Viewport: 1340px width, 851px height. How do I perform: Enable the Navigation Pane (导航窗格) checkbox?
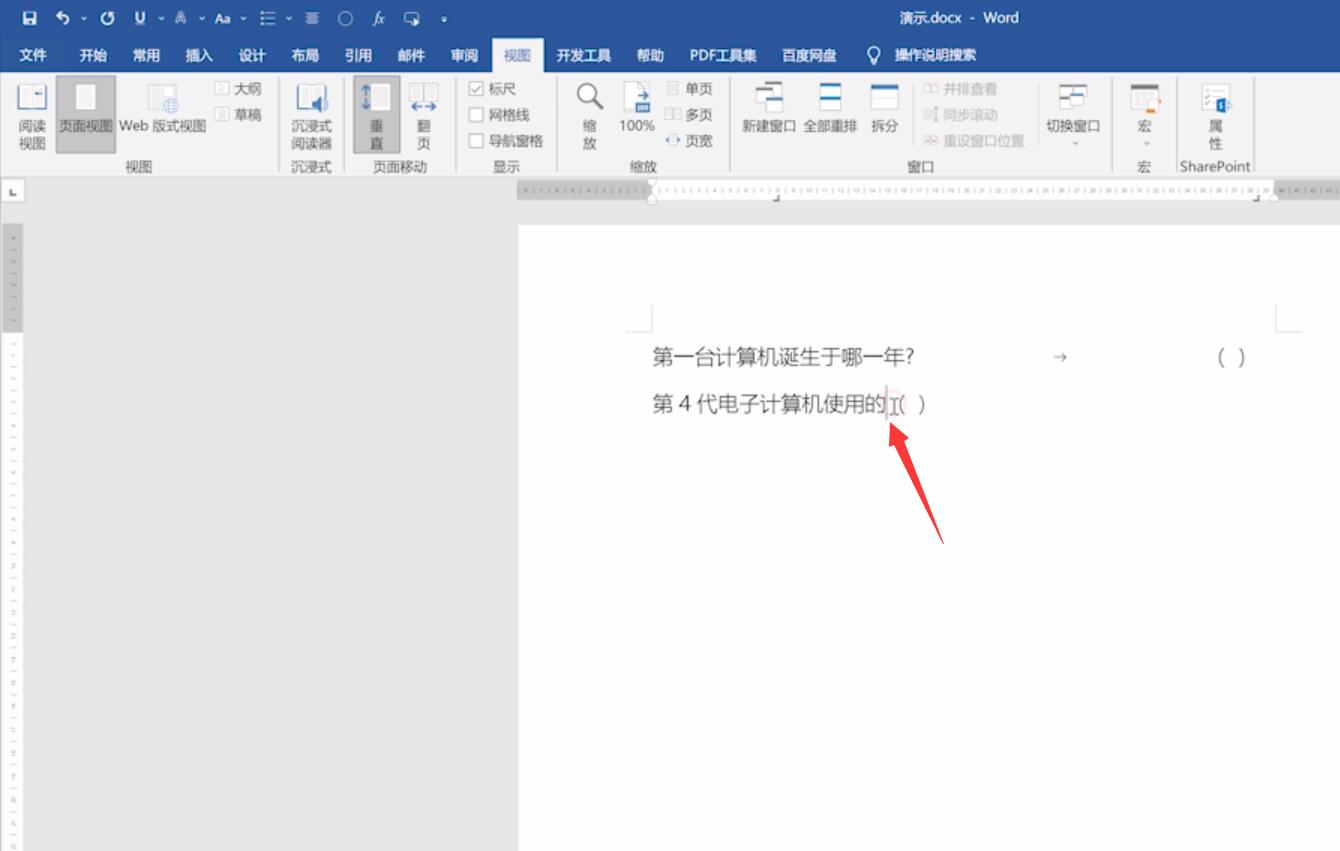coord(476,141)
